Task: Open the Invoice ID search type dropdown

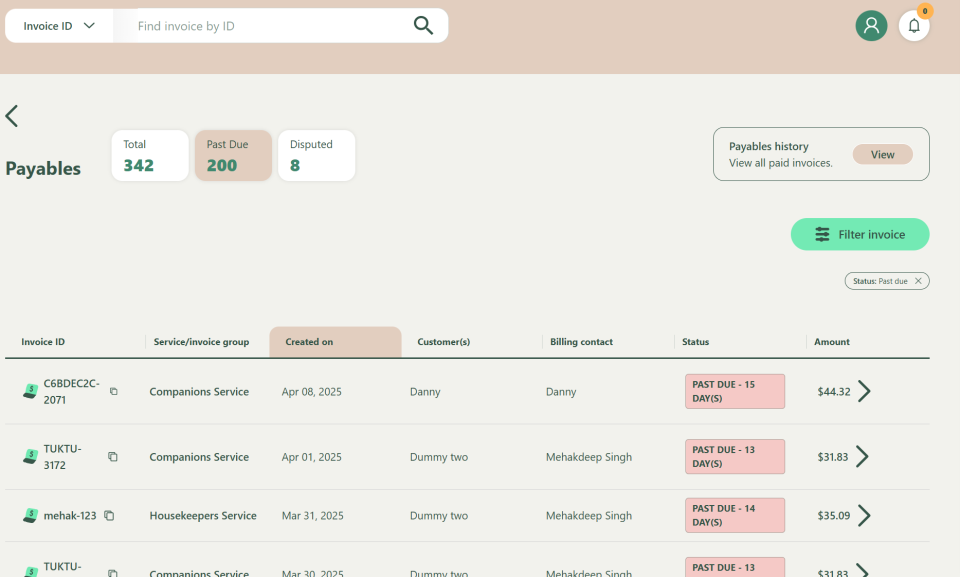Action: (60, 26)
